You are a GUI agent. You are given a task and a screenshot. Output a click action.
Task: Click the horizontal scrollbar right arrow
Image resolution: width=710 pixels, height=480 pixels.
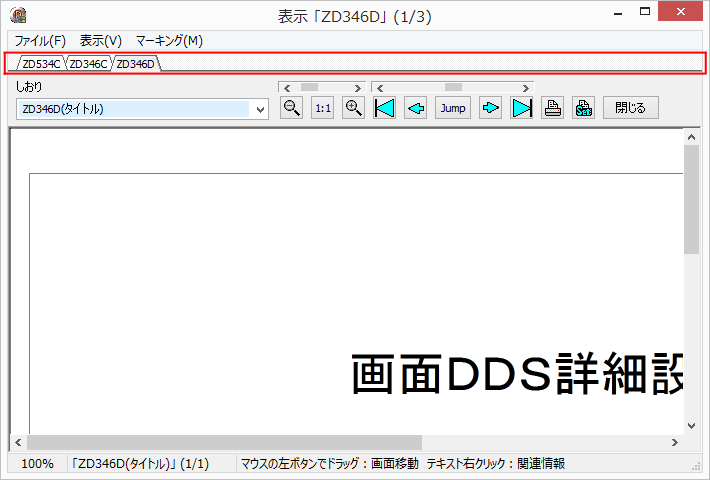[675, 442]
